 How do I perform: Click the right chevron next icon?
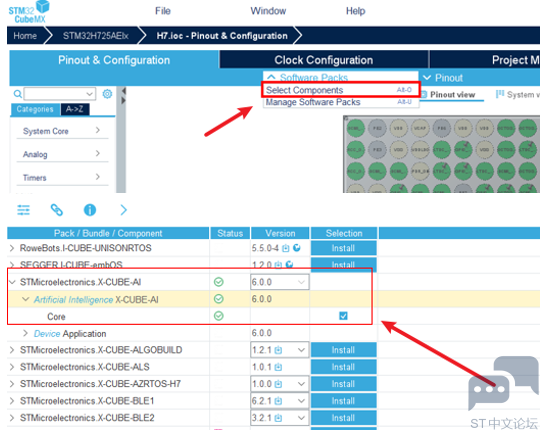click(x=123, y=210)
